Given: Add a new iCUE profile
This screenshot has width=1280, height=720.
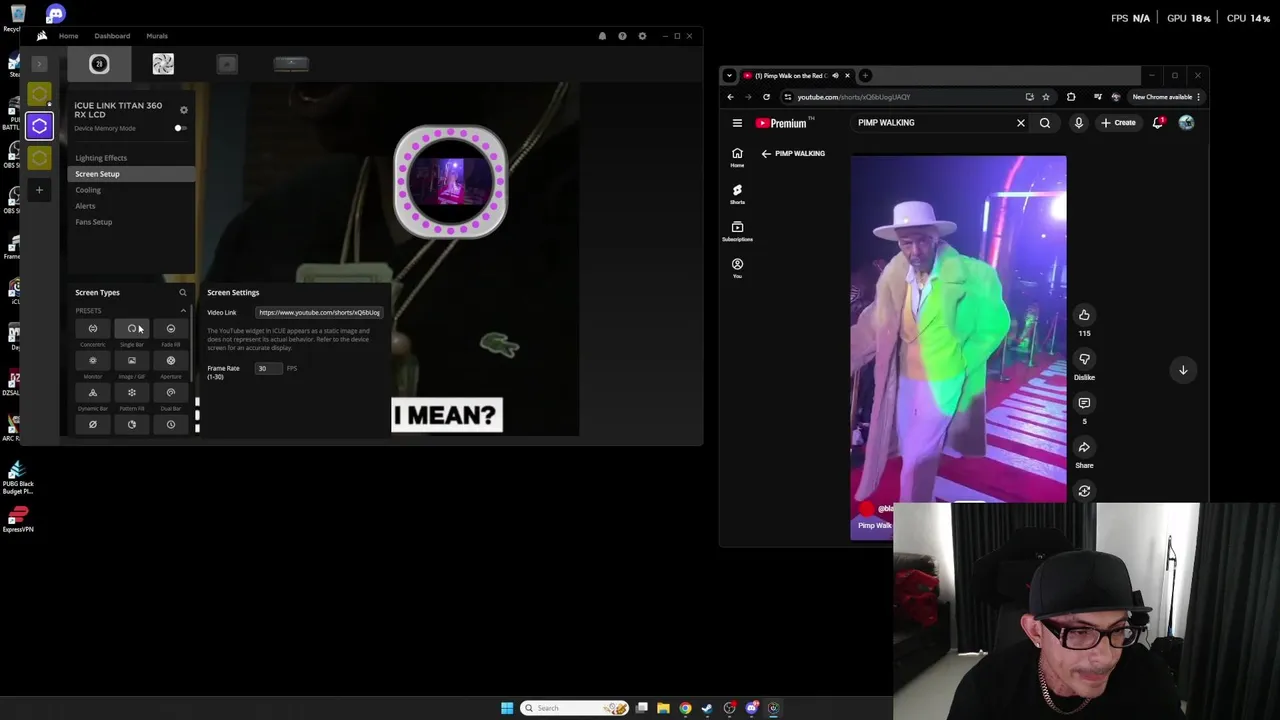Looking at the screenshot, I should (39, 189).
